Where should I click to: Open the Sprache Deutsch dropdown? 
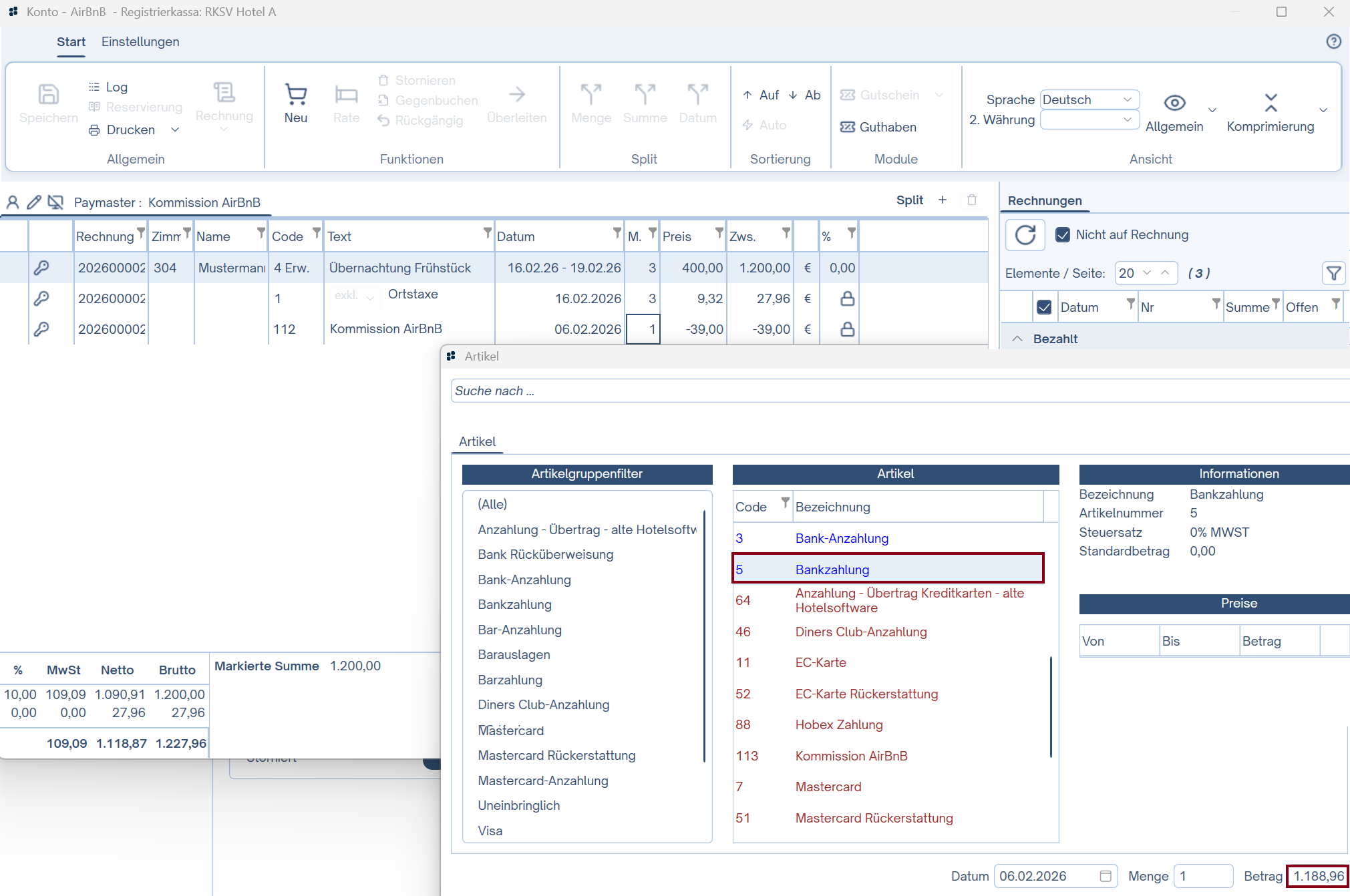click(x=1089, y=99)
